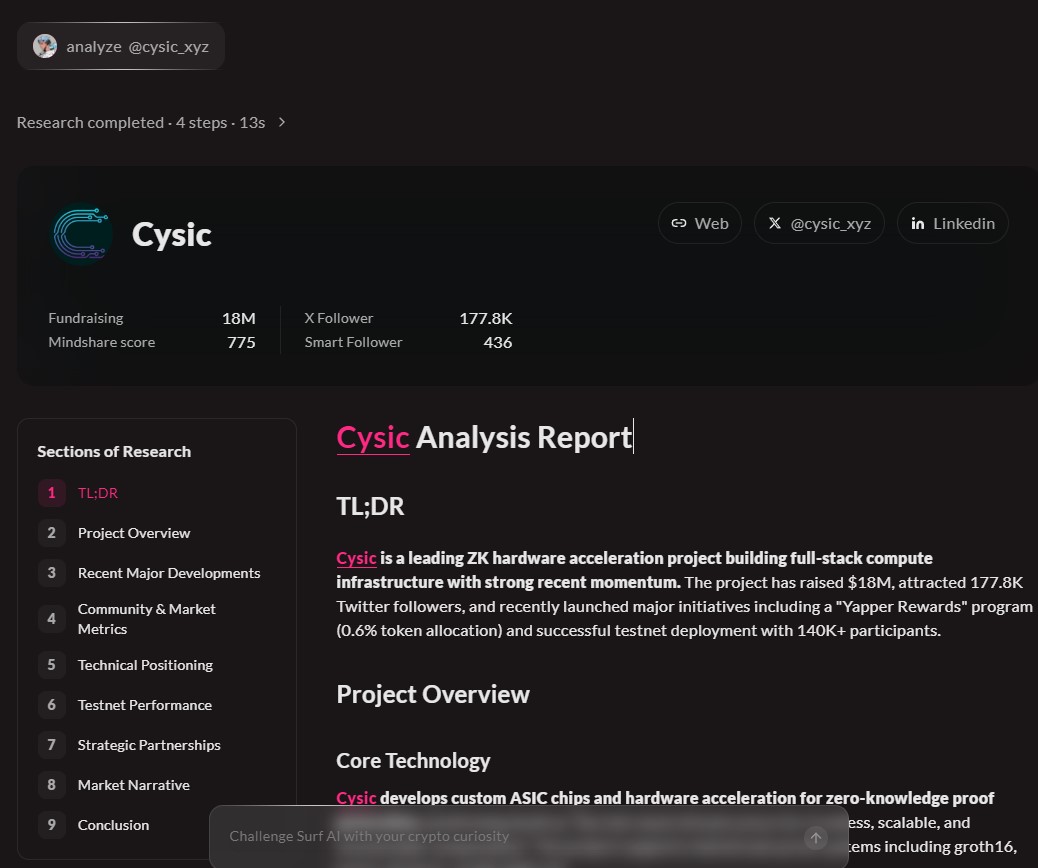Jump to the Conclusion section

coord(113,825)
